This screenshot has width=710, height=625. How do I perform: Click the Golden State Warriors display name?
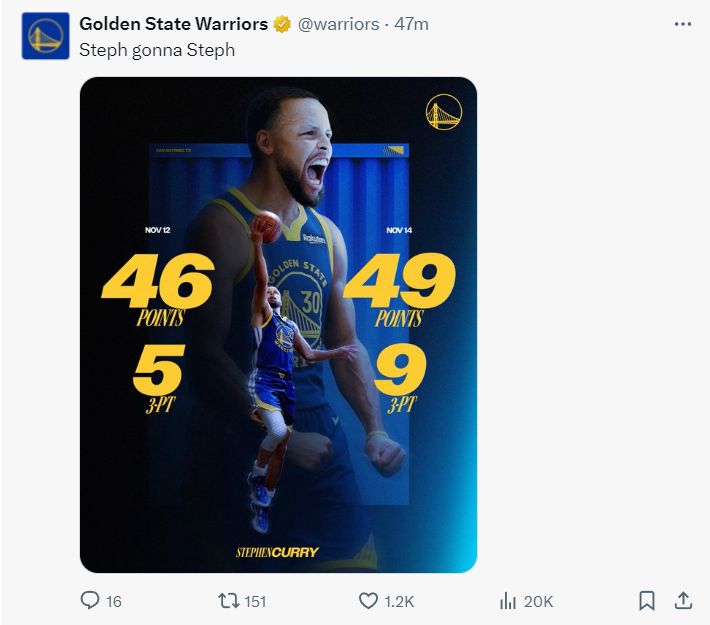click(173, 24)
